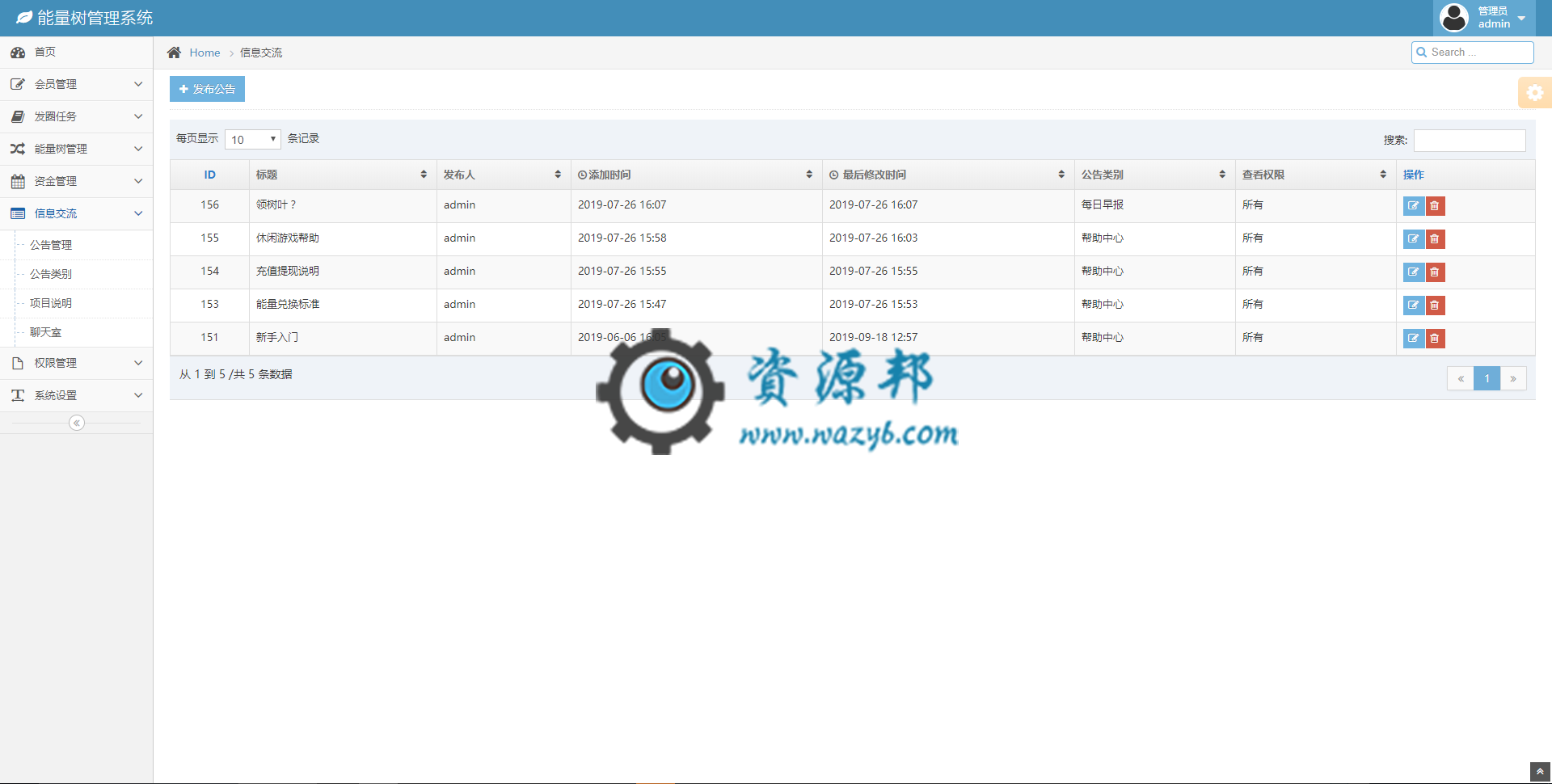
Task: Expand the 能量树管理 sidebar menu
Action: point(76,149)
